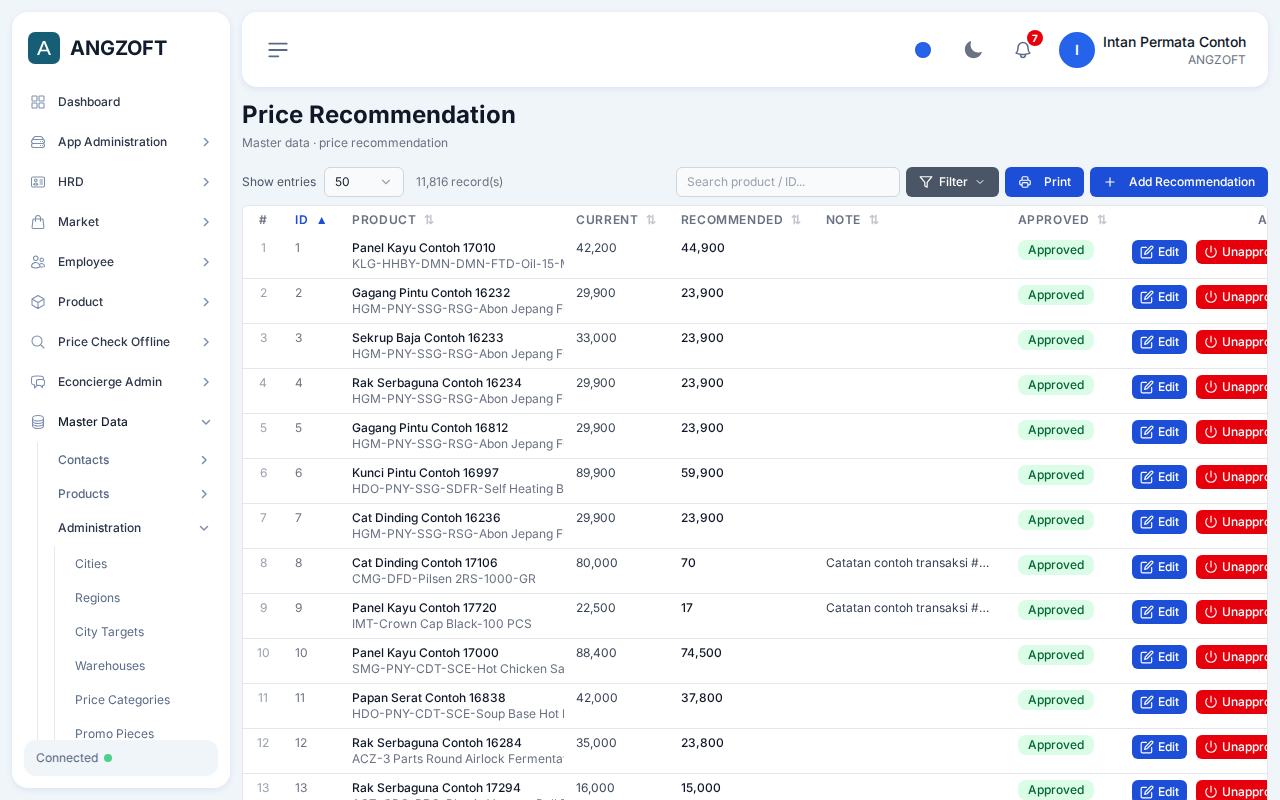Viewport: 1280px width, 800px height.
Task: Sort by Recommended column
Action: (741, 220)
